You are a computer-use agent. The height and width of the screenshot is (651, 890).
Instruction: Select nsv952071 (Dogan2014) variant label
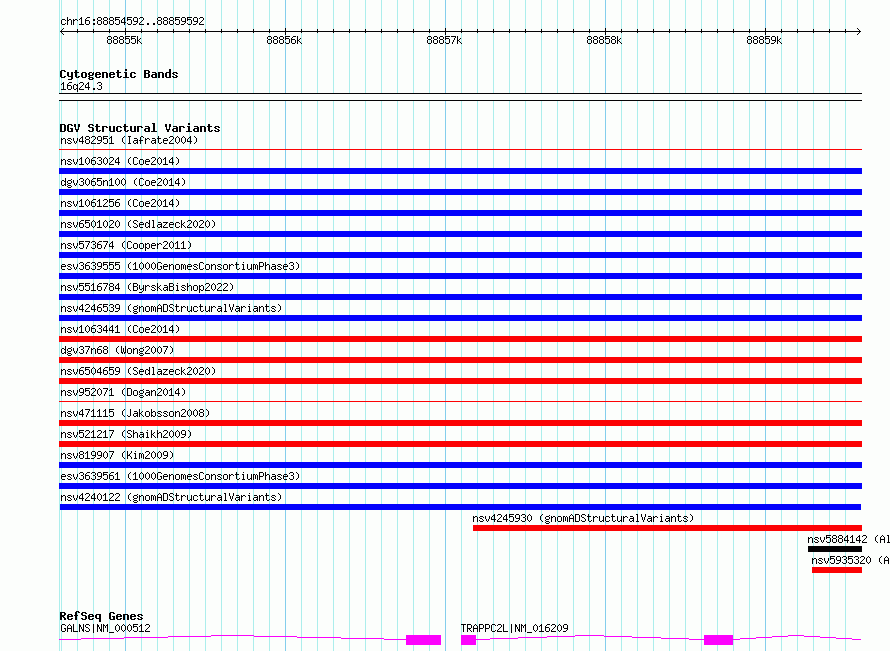click(123, 392)
